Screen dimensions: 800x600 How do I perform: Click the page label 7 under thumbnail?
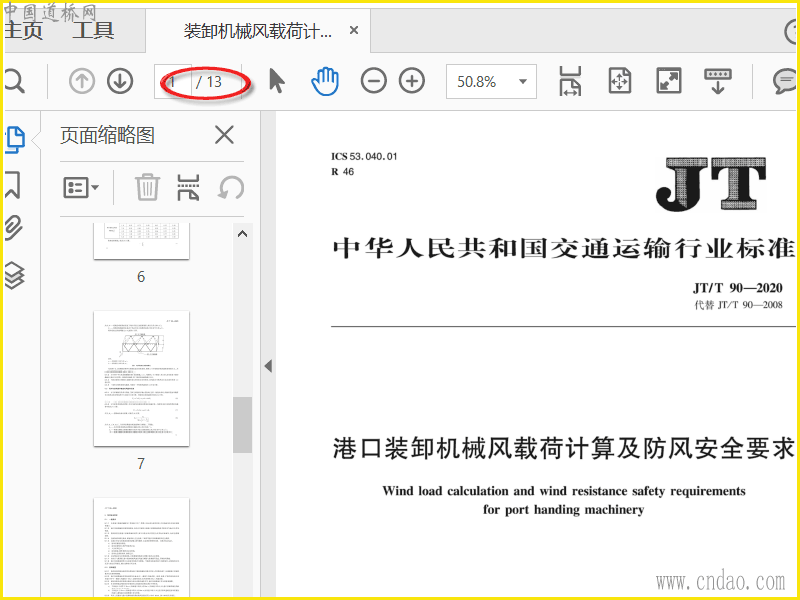(x=141, y=463)
